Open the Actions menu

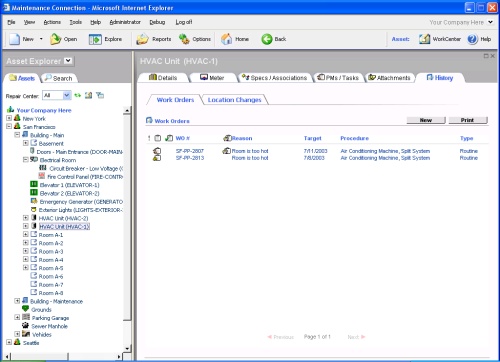click(52, 22)
